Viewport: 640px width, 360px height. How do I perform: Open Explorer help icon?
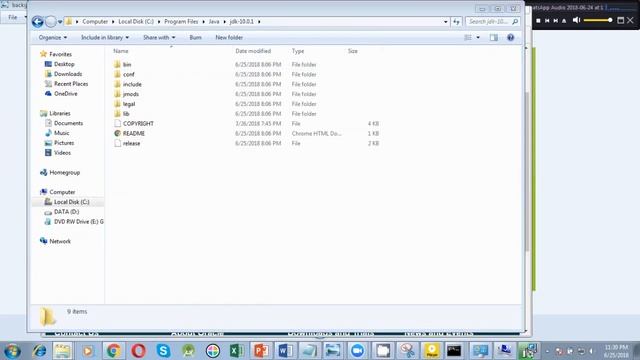[x=510, y=38]
